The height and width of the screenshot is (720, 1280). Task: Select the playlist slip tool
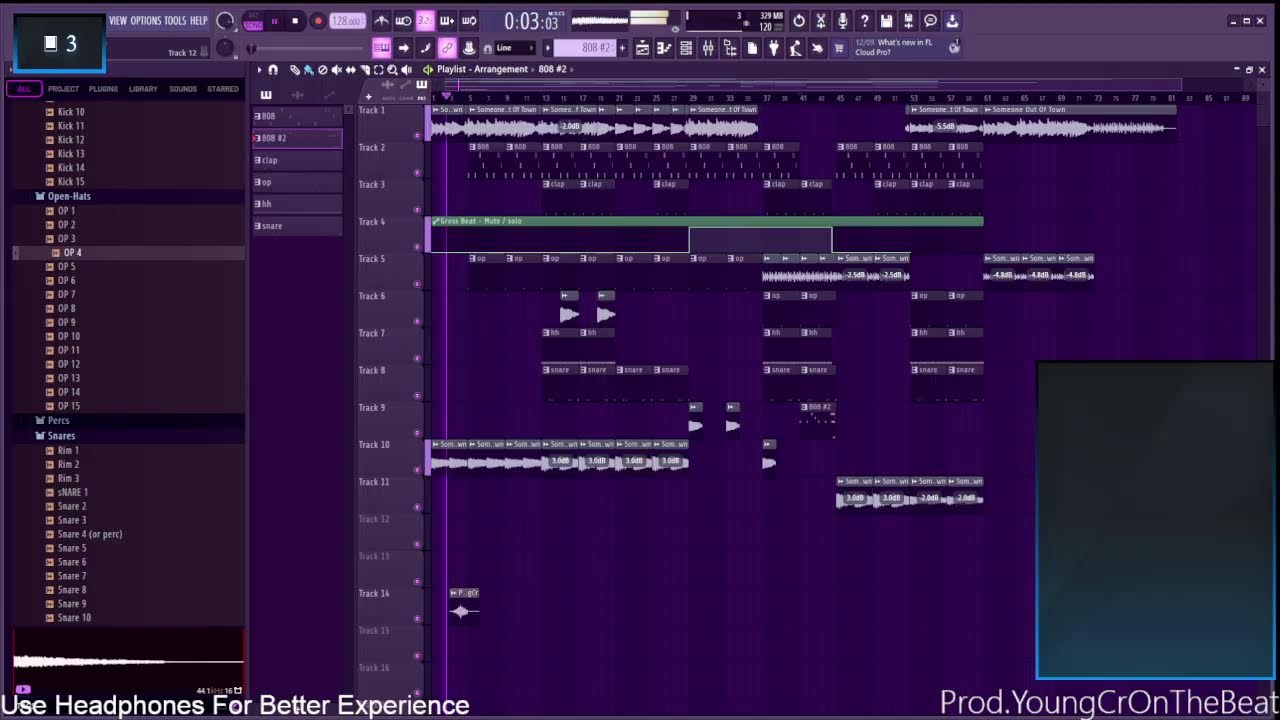point(351,69)
